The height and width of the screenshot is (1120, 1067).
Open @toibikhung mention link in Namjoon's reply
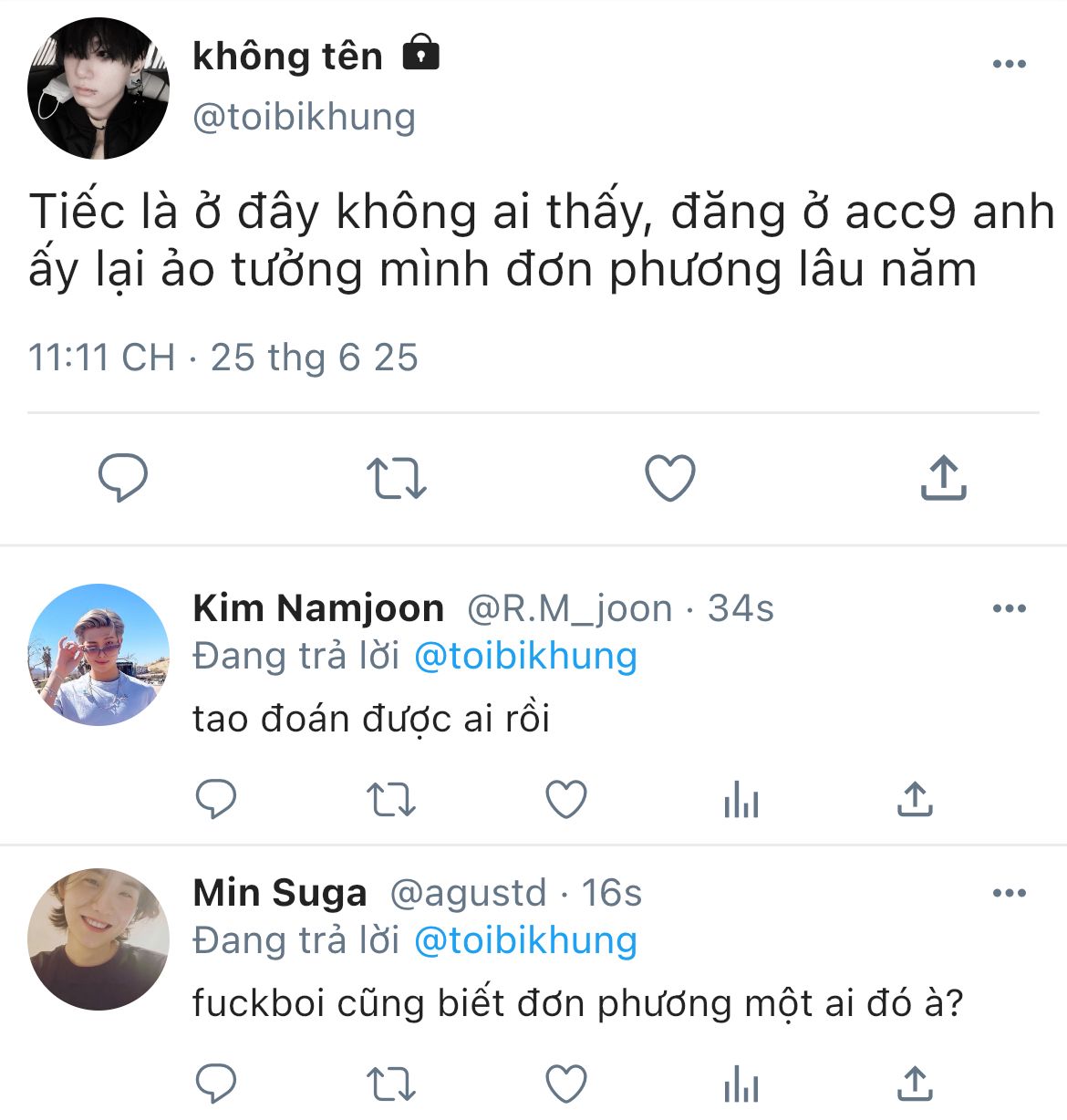pyautogui.click(x=525, y=657)
